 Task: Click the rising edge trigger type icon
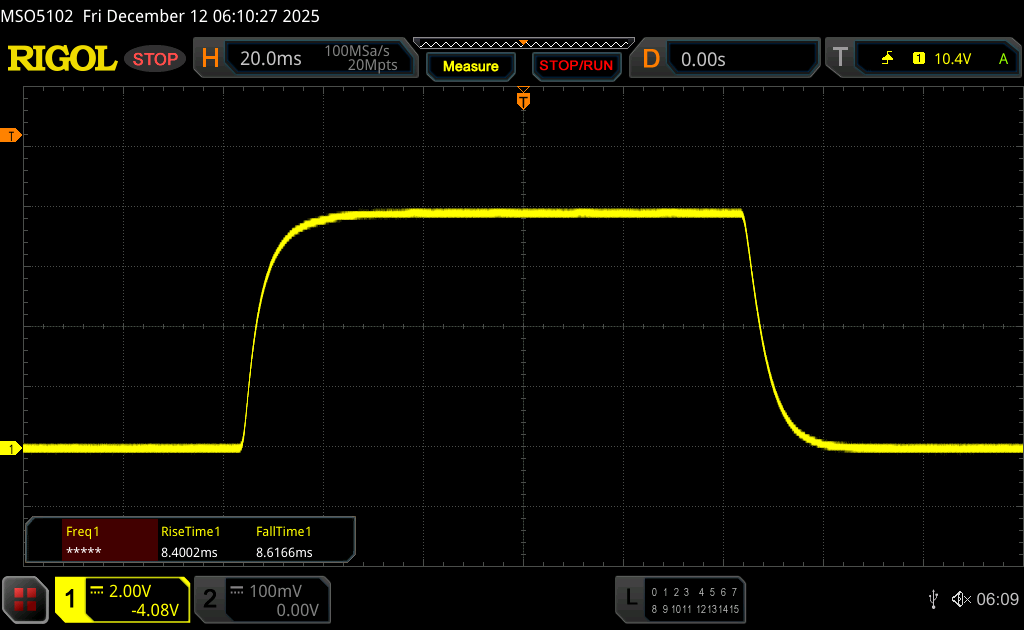click(x=887, y=59)
